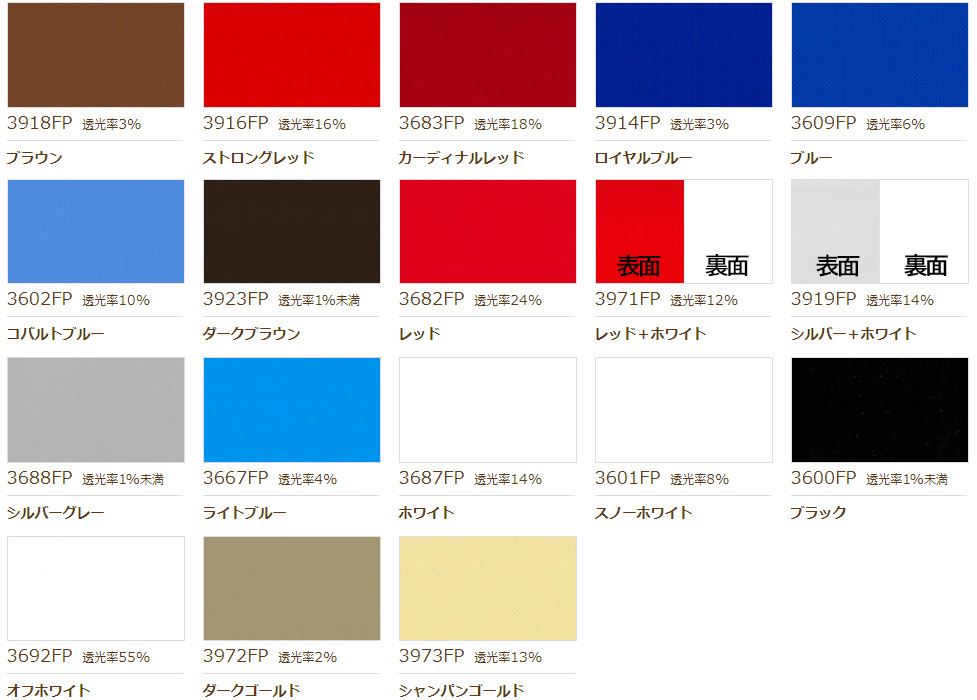Click the シャンパンゴールド color name label

pos(462,690)
